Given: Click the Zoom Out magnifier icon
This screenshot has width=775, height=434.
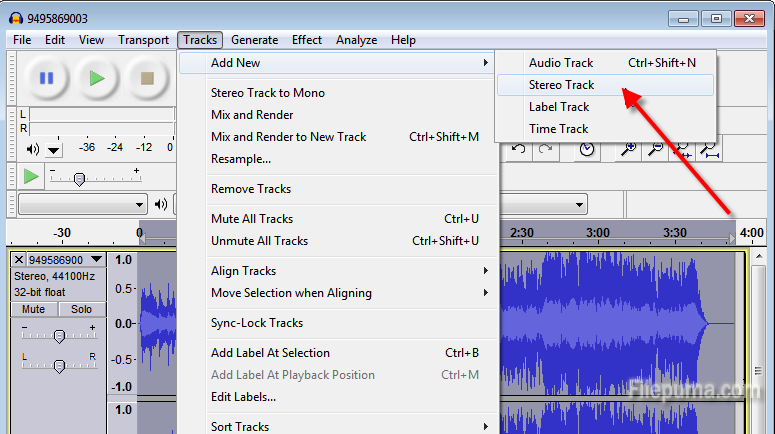Looking at the screenshot, I should point(655,149).
